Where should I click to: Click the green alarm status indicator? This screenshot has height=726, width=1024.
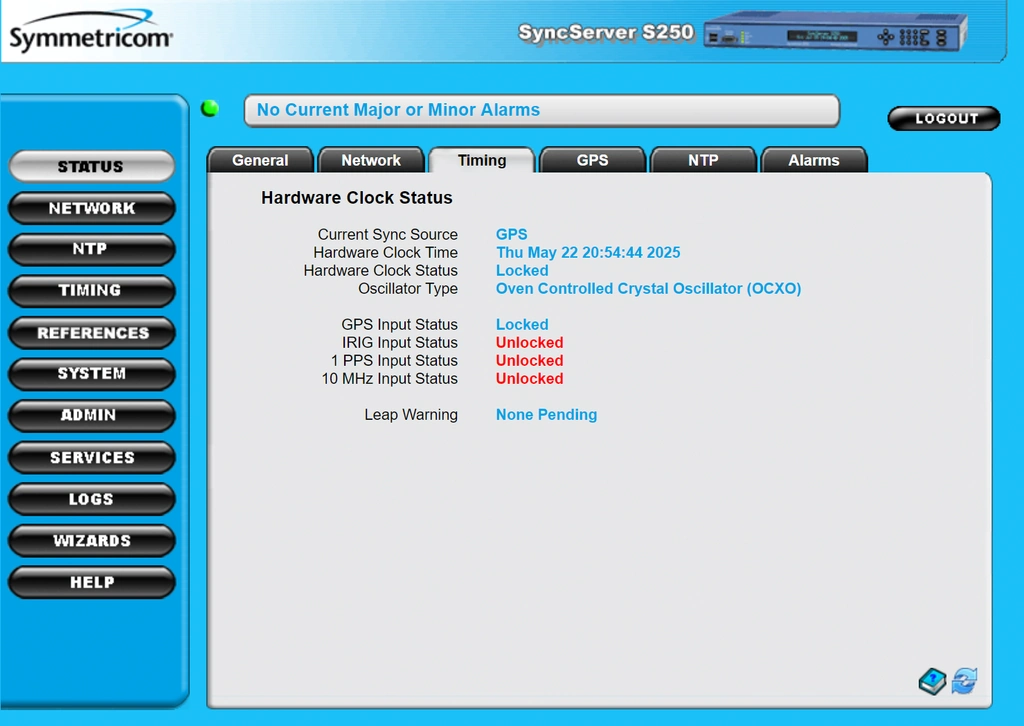click(x=210, y=108)
